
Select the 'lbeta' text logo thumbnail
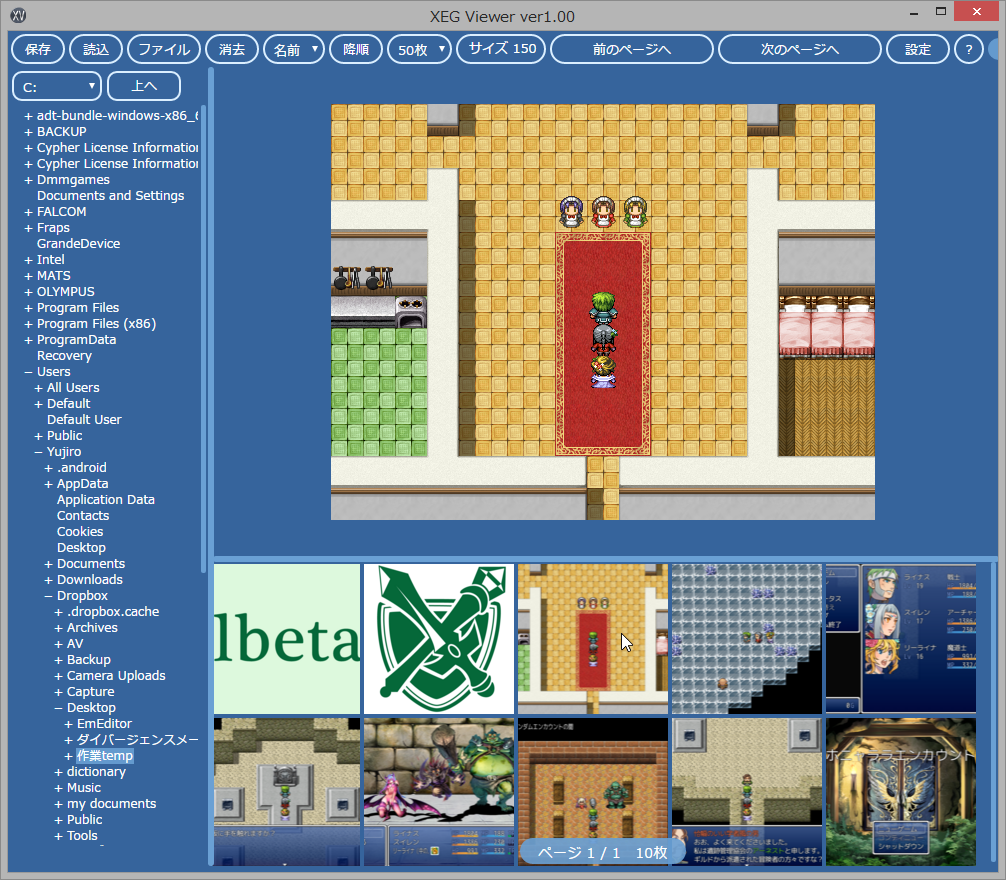click(287, 639)
